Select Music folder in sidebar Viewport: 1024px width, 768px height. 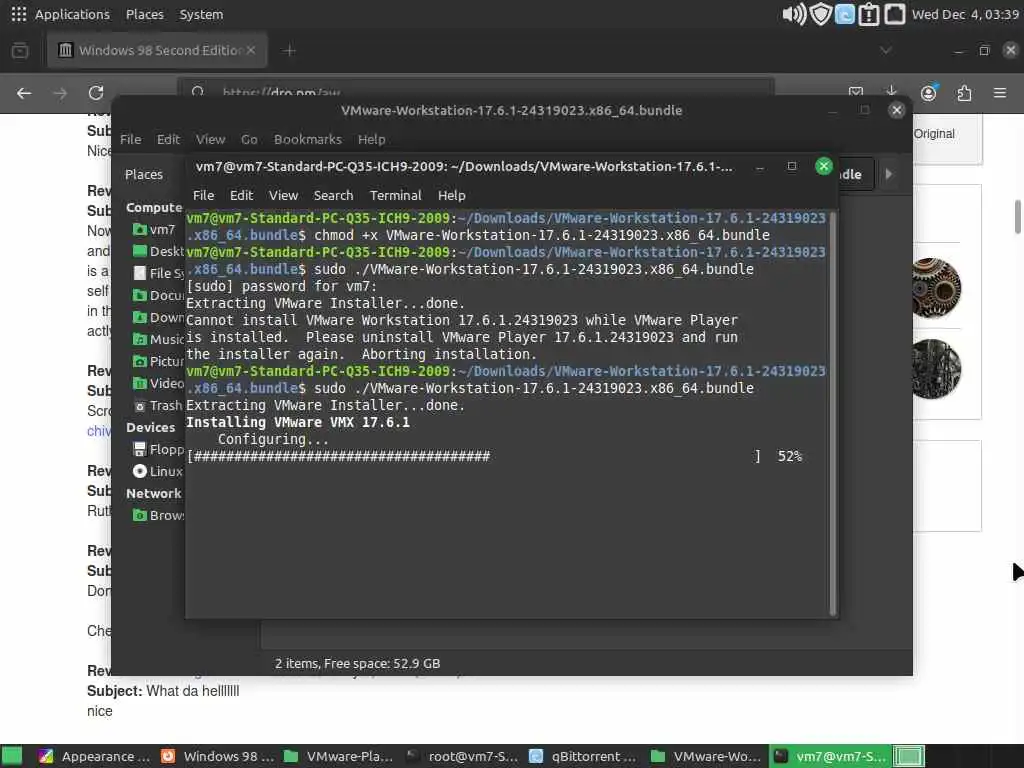(x=157, y=339)
